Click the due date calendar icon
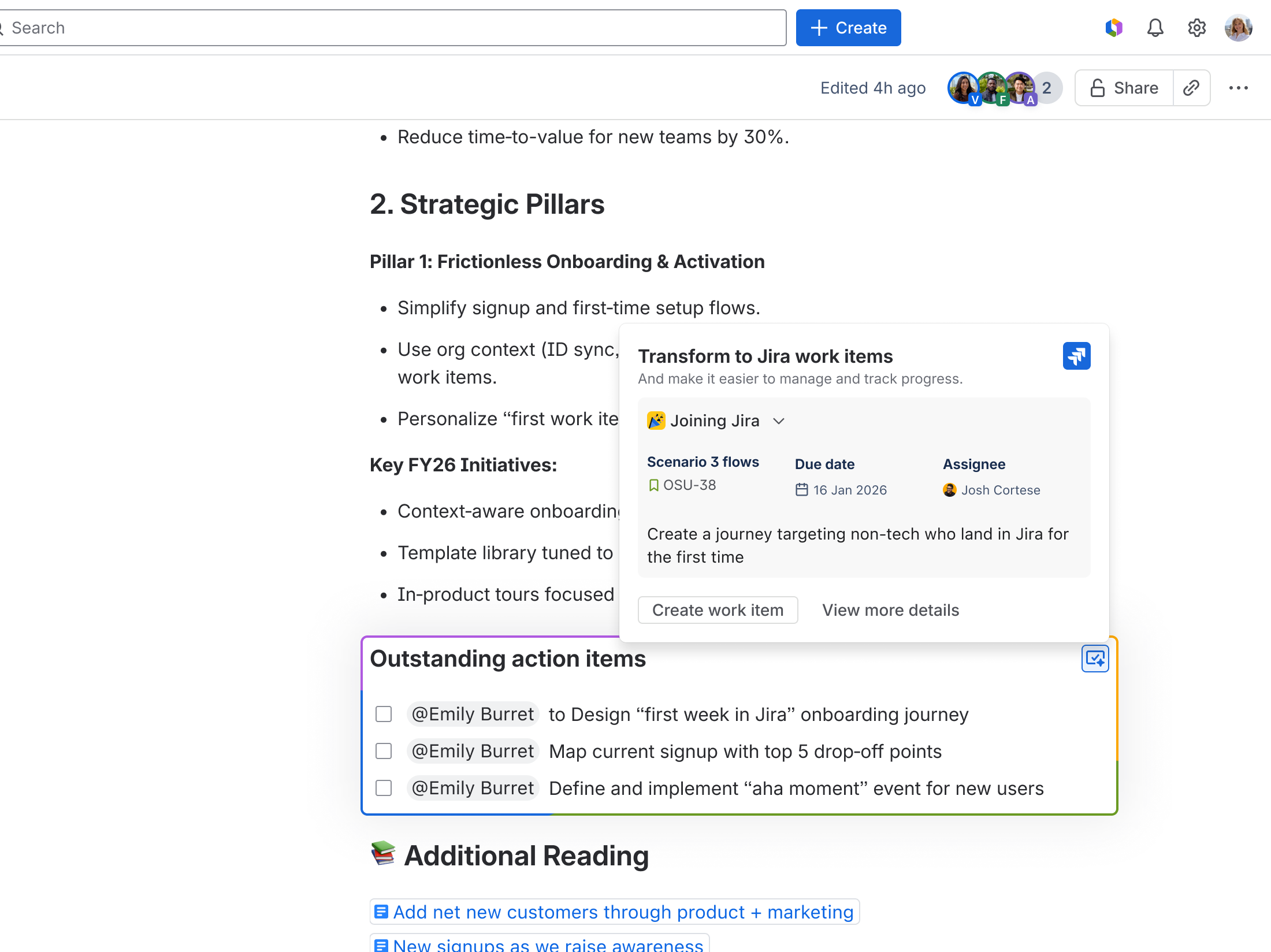 coord(802,490)
